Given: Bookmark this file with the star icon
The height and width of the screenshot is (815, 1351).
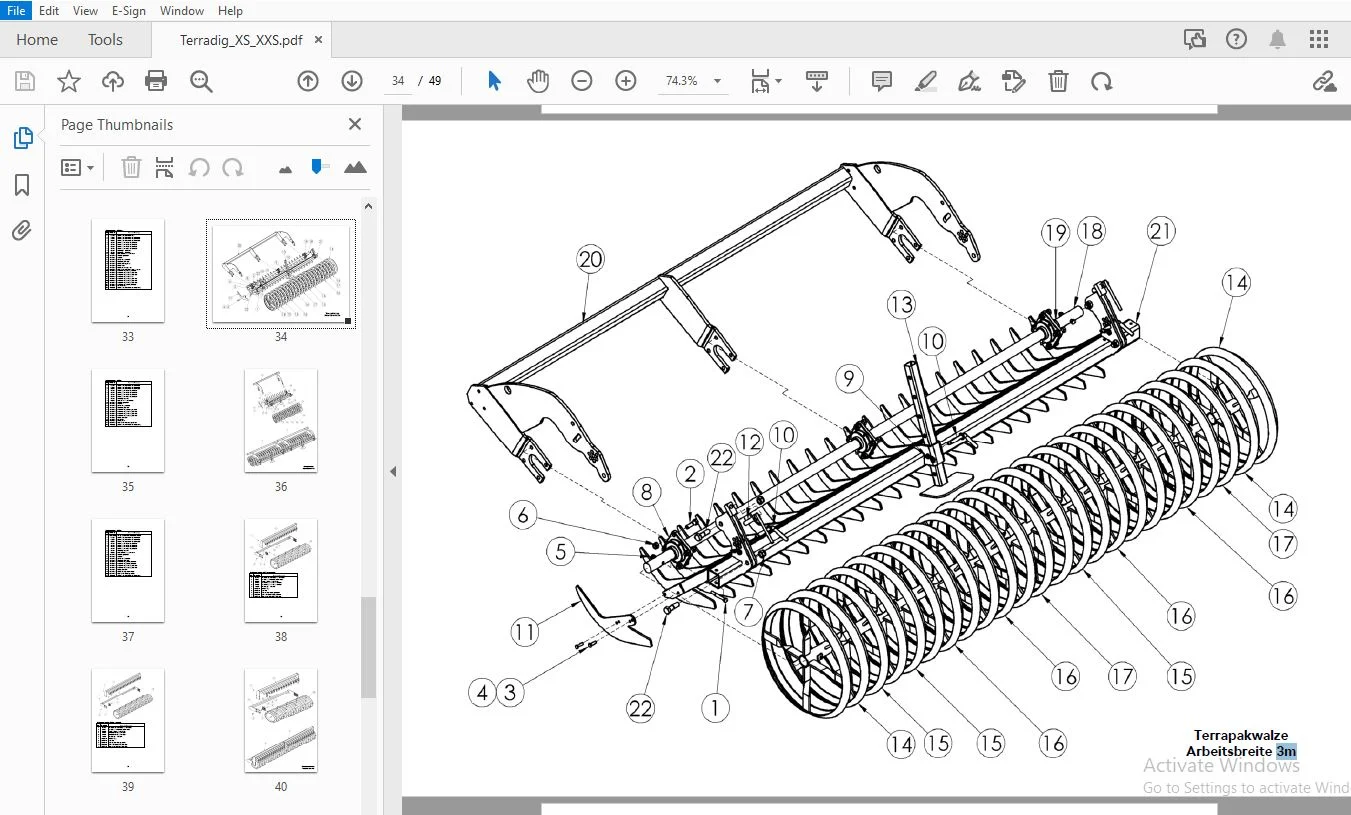Looking at the screenshot, I should (x=69, y=81).
